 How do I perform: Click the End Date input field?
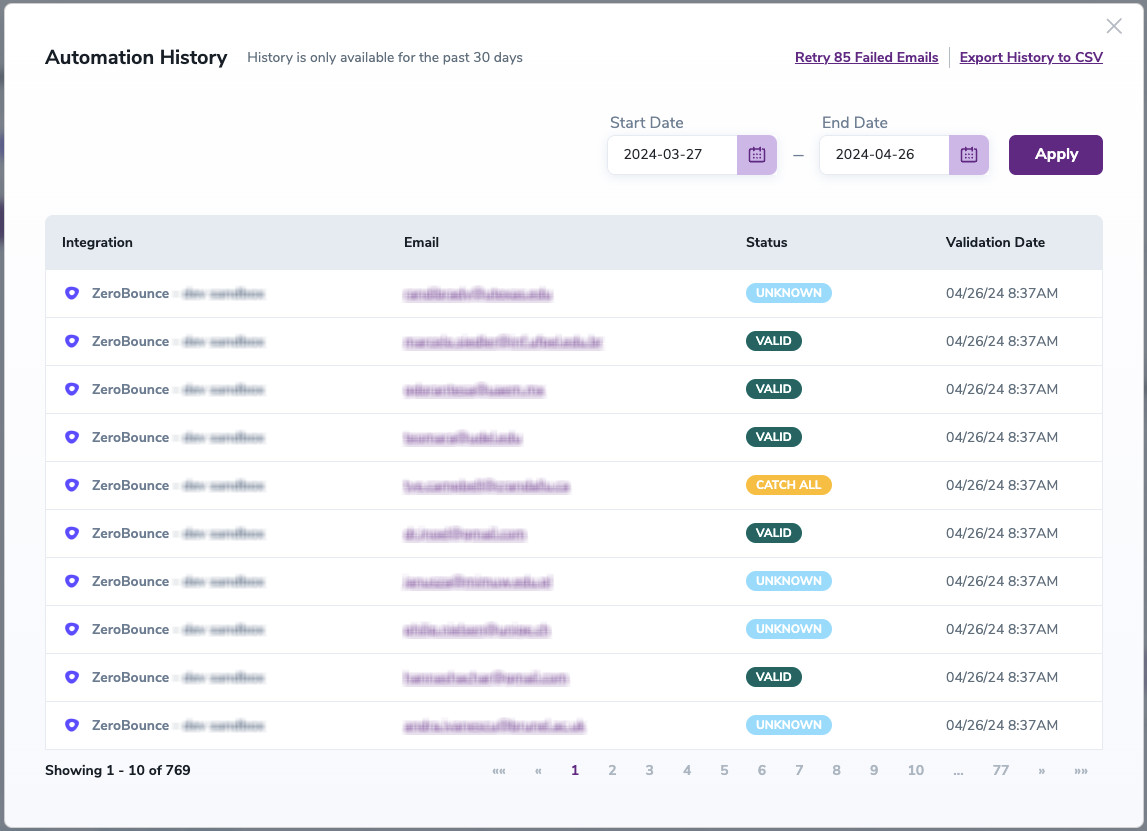click(x=884, y=155)
